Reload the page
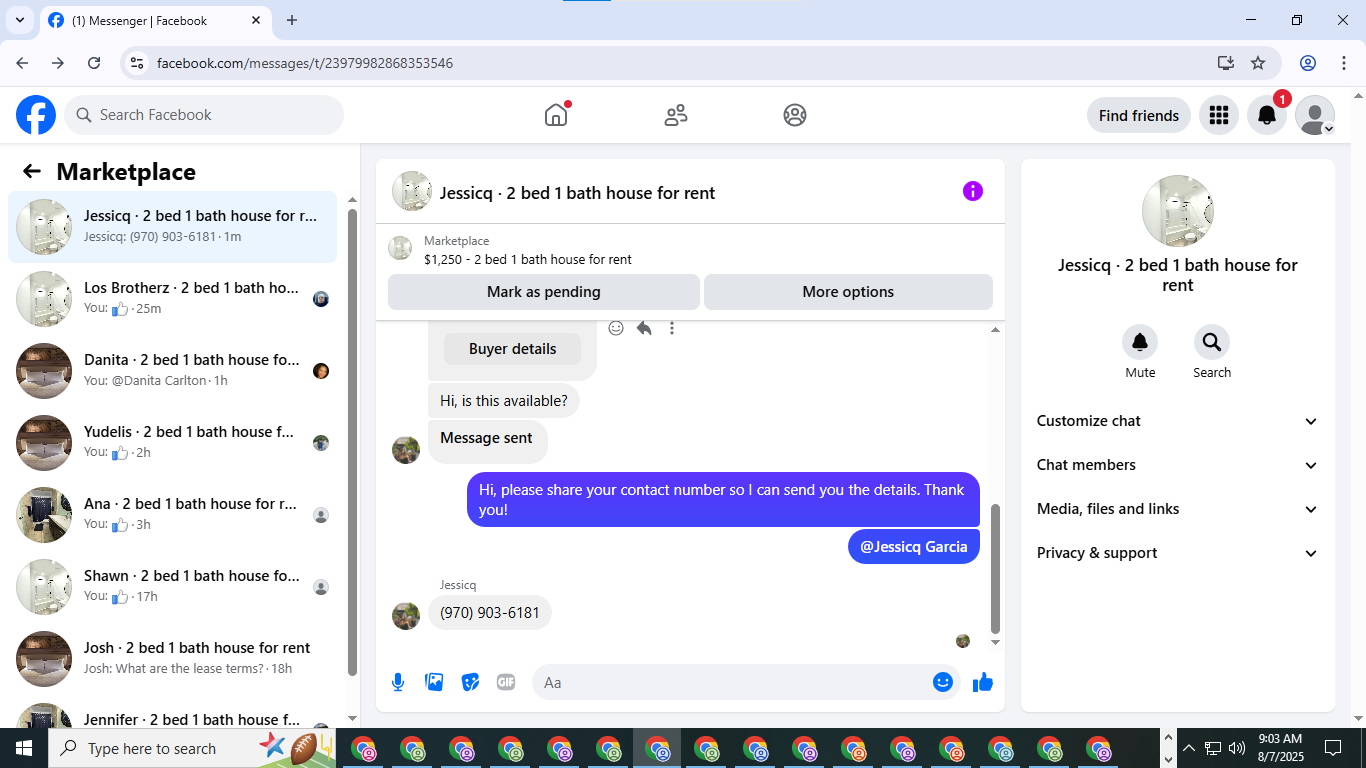This screenshot has width=1366, height=768. tap(94, 63)
